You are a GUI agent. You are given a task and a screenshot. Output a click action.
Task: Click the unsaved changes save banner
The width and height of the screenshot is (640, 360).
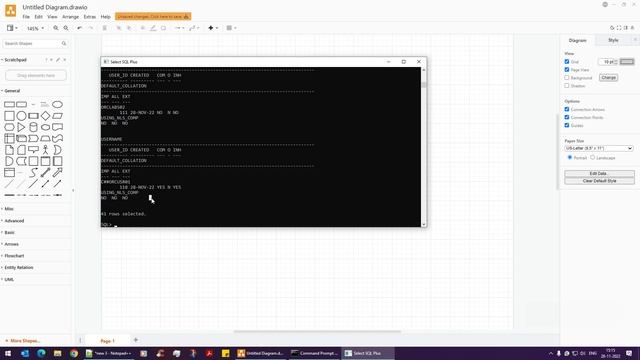point(153,16)
